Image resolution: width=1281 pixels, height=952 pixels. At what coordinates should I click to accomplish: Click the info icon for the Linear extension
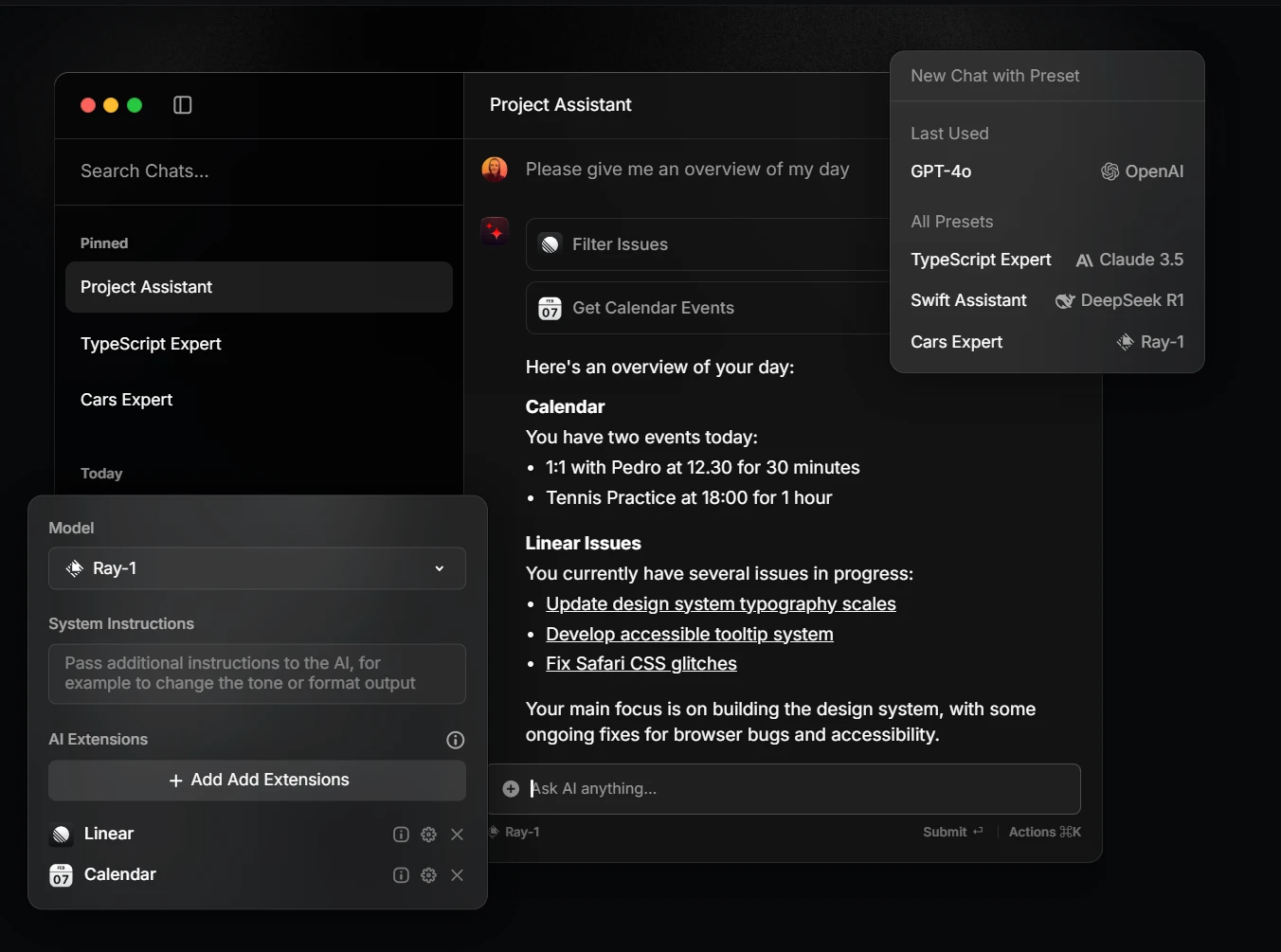400,835
